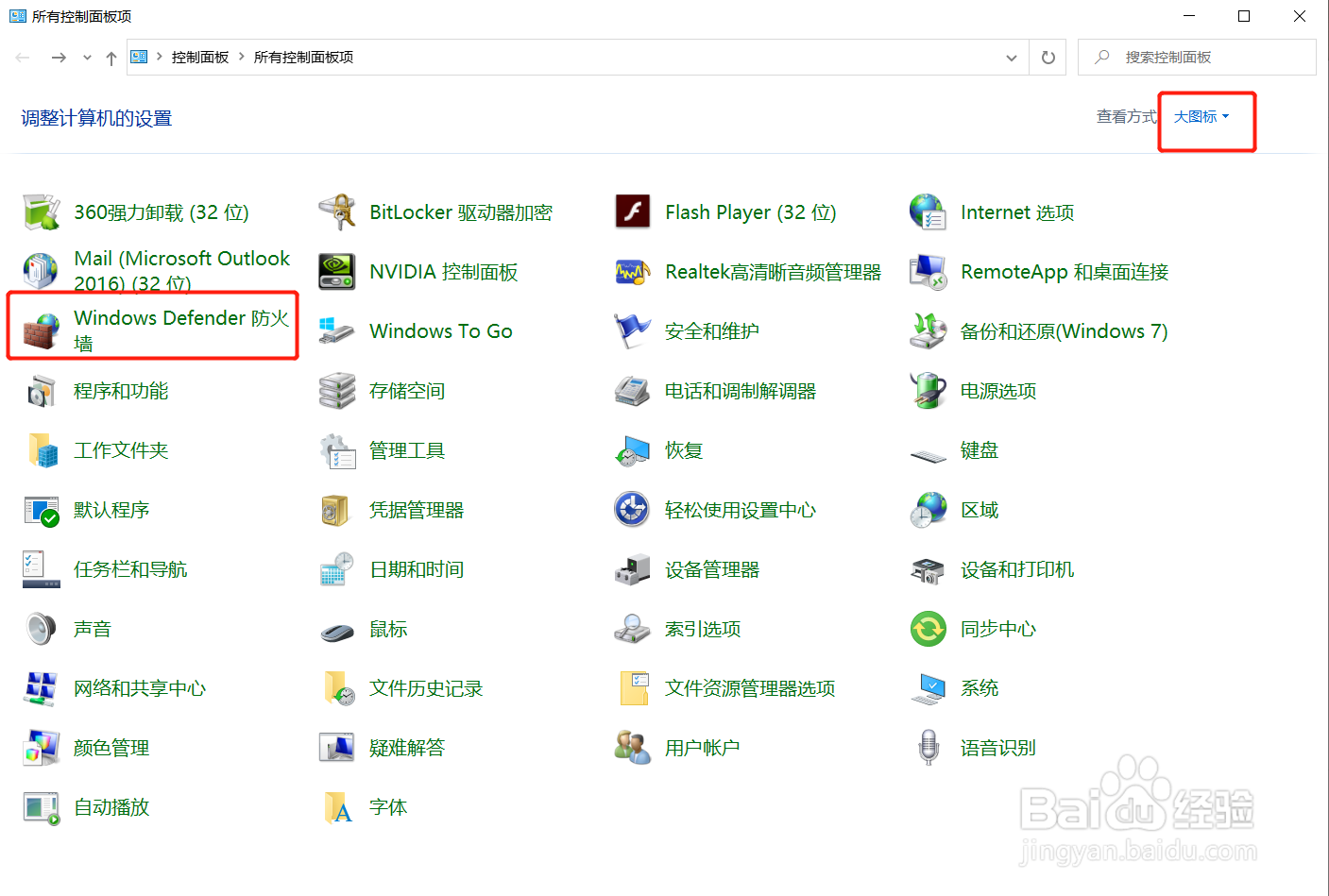
Task: Open the 设备和打印机 link
Action: [1017, 569]
